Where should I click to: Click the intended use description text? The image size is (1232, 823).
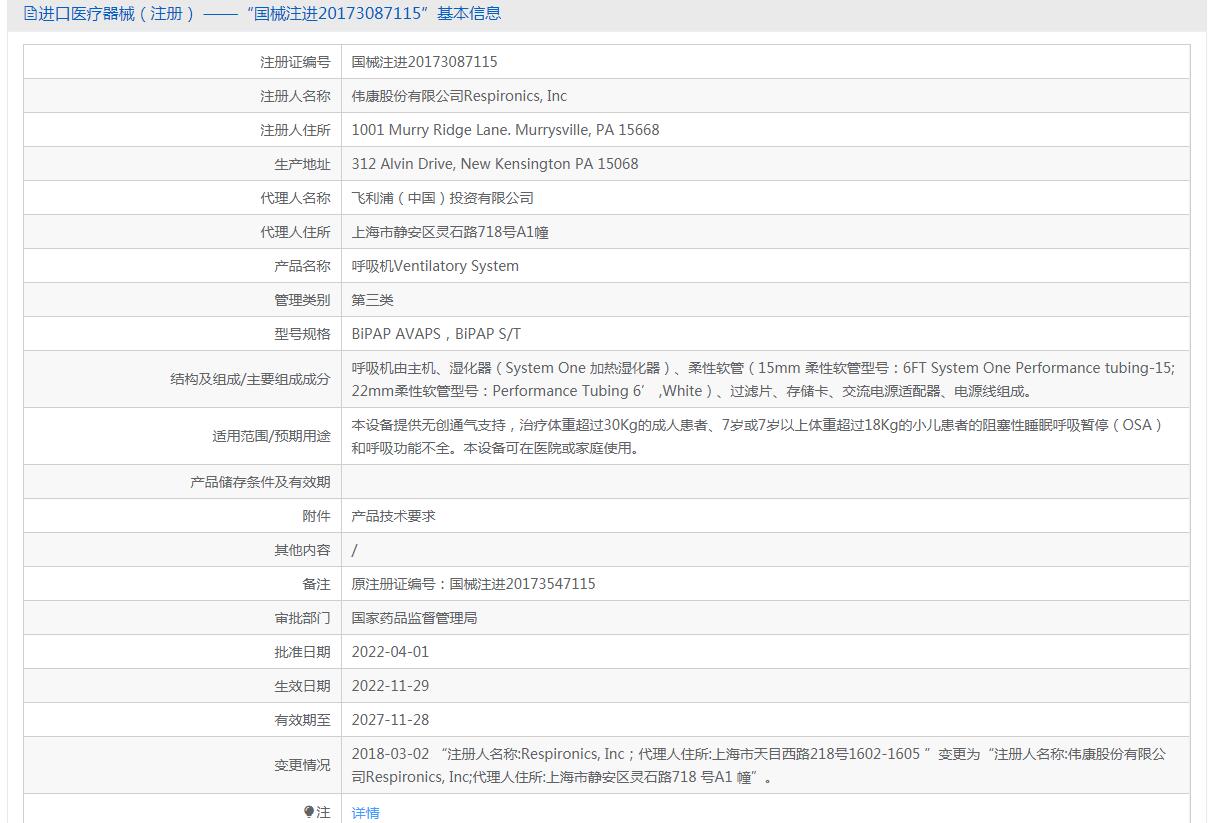[x=758, y=436]
